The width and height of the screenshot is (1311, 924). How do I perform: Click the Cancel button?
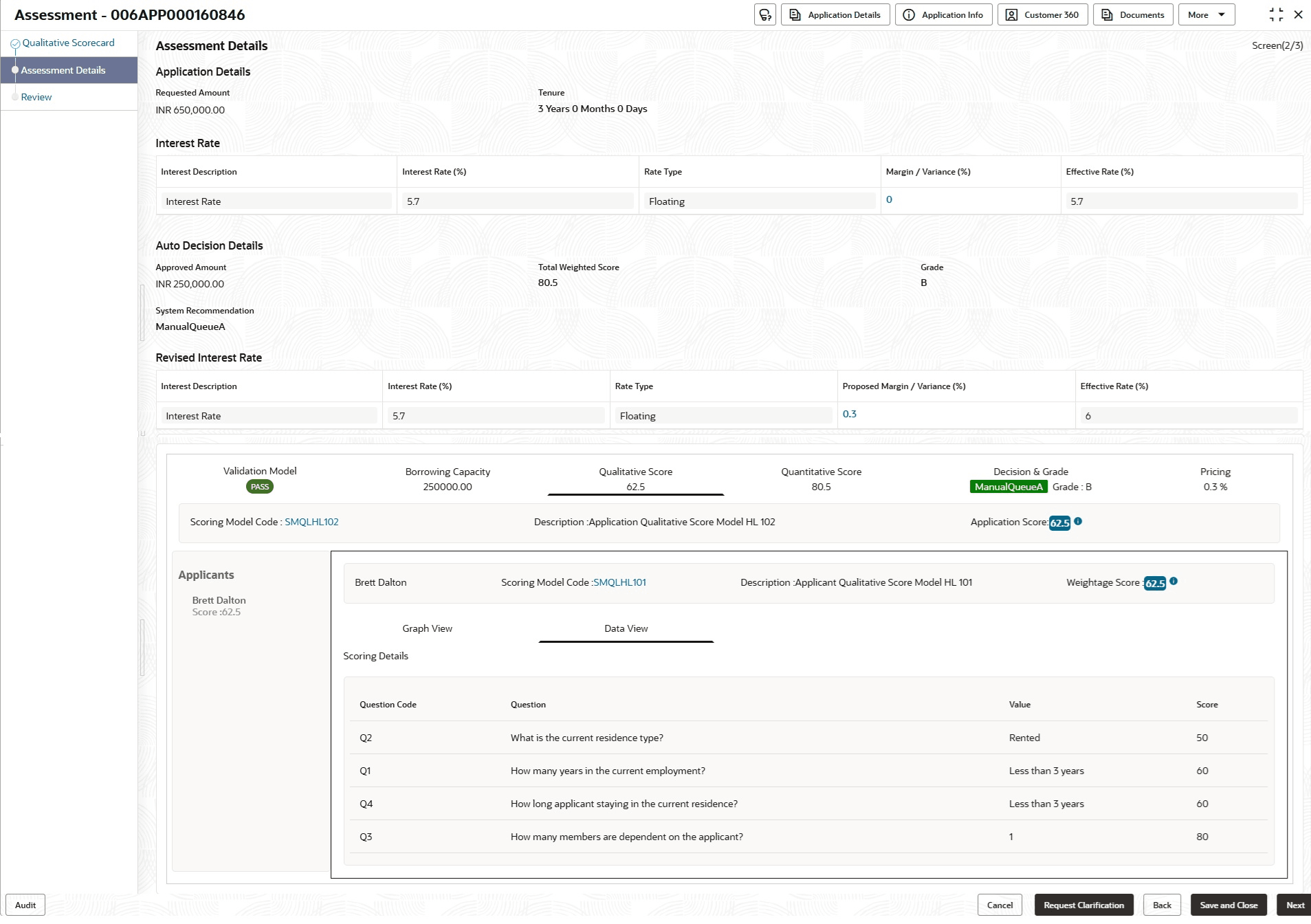pyautogui.click(x=1000, y=905)
